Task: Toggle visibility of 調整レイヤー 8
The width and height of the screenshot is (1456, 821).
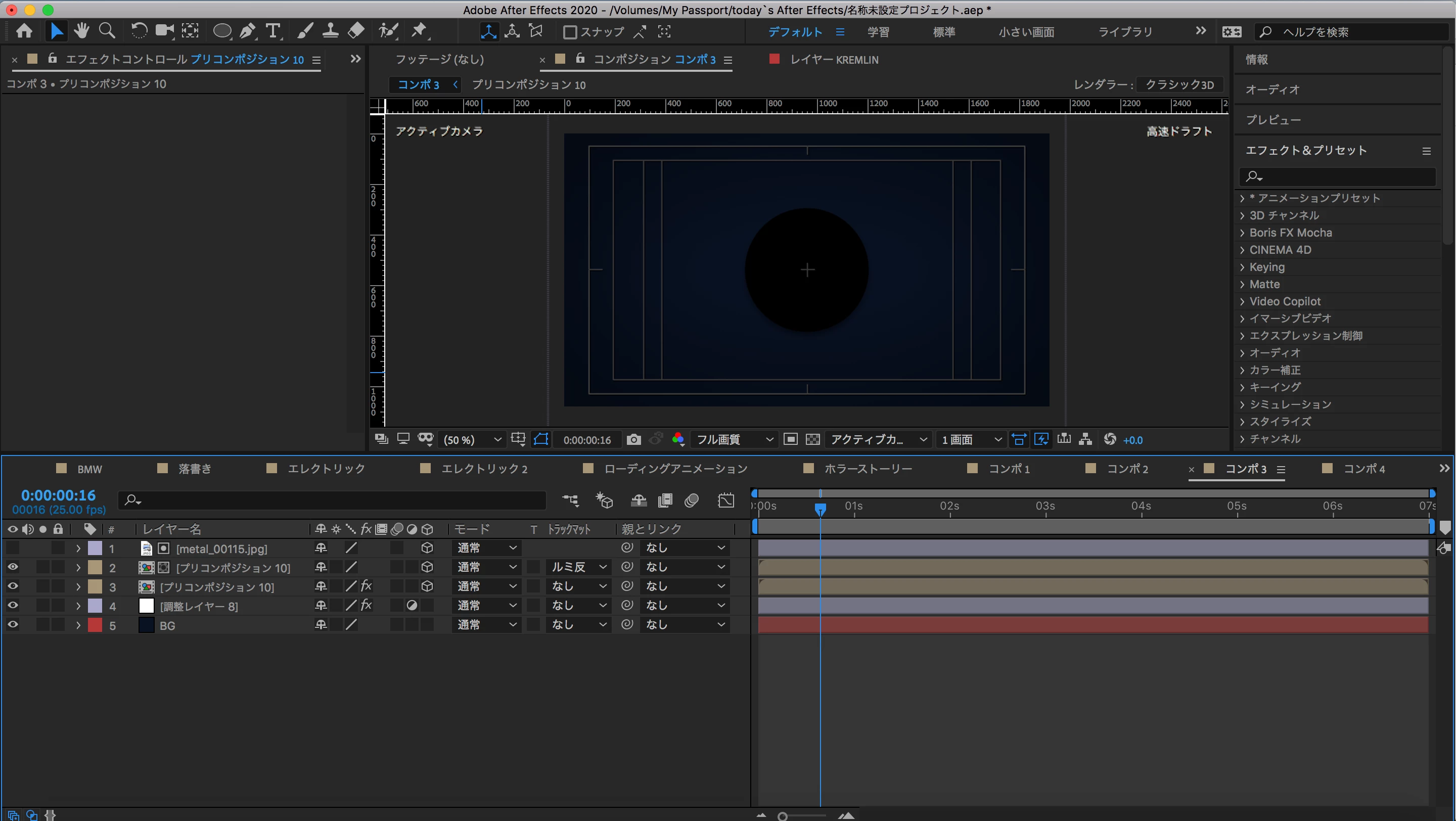Action: click(x=13, y=606)
